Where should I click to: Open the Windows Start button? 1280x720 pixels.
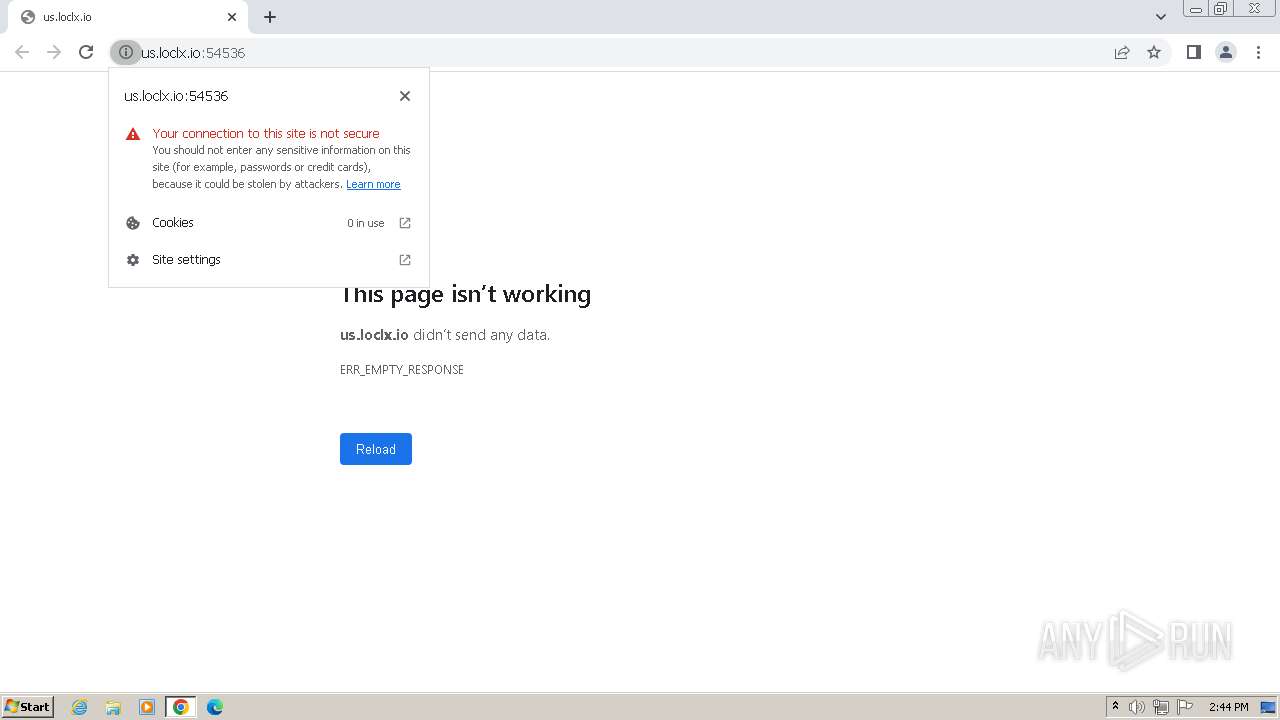[28, 707]
